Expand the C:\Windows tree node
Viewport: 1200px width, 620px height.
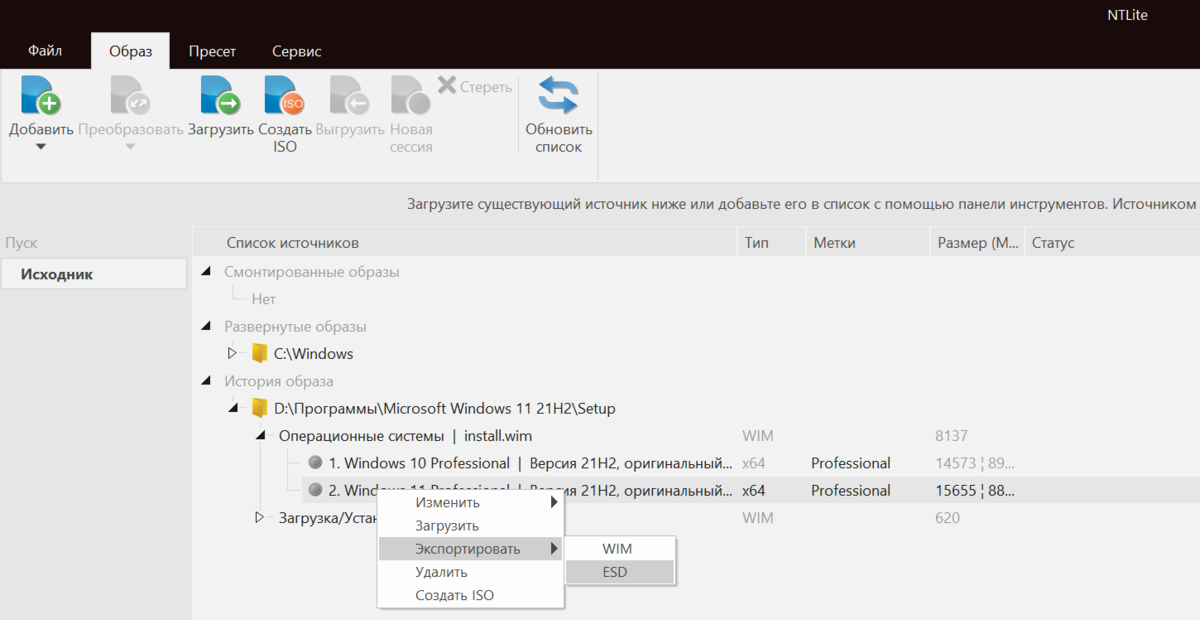[232, 353]
